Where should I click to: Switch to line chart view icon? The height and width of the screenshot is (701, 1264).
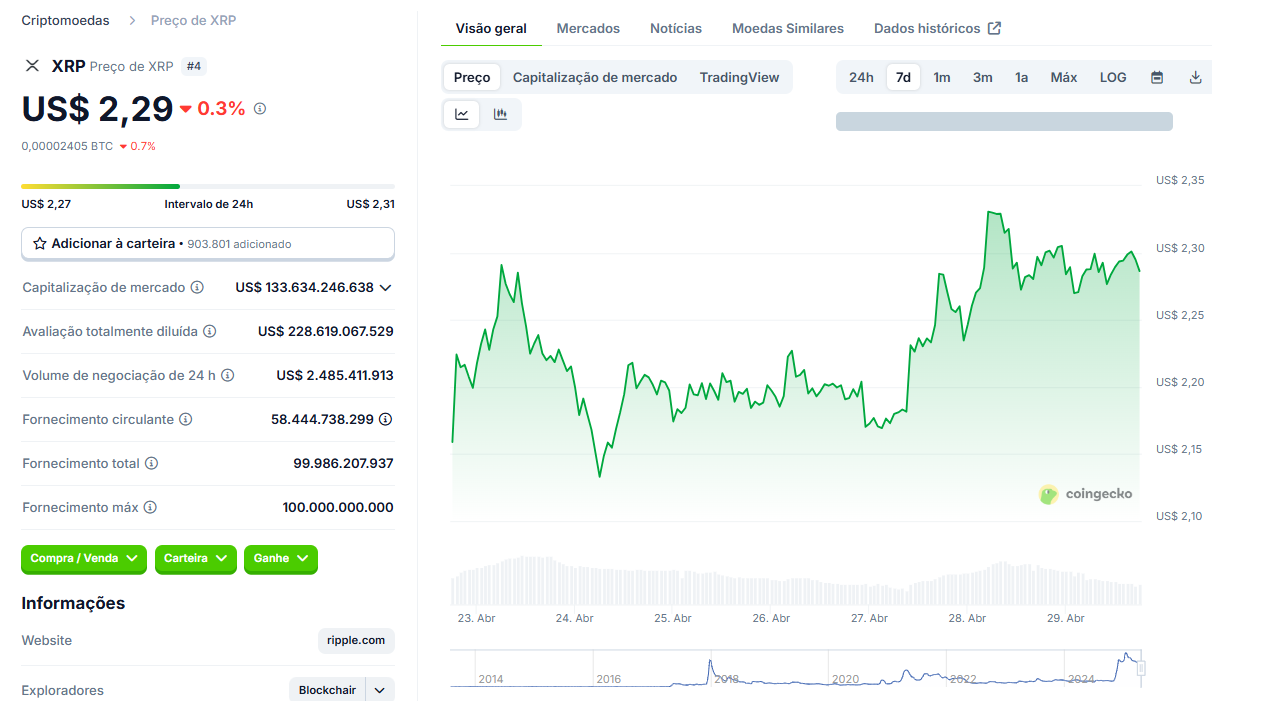point(462,114)
